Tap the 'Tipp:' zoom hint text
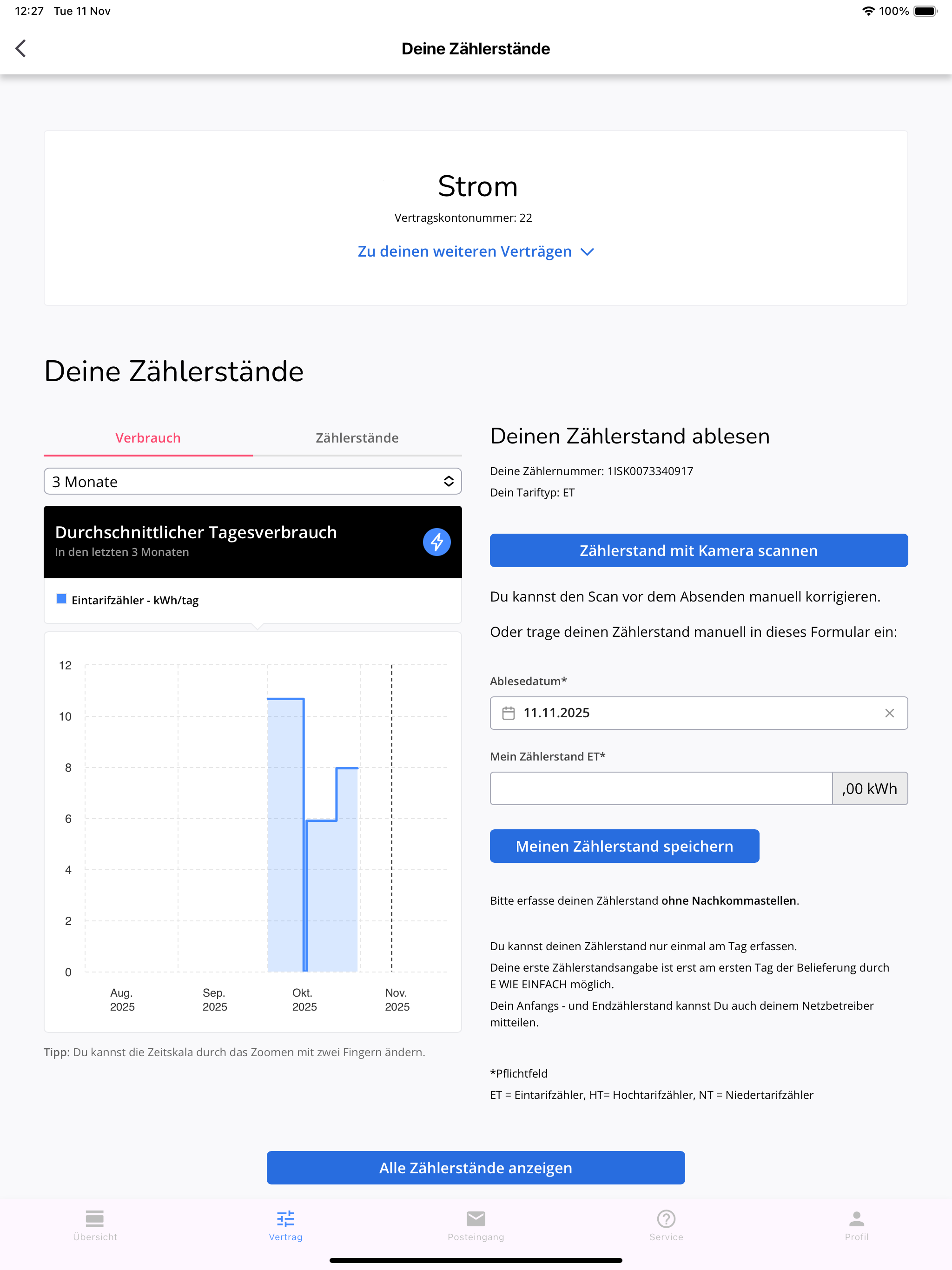 pos(234,1052)
